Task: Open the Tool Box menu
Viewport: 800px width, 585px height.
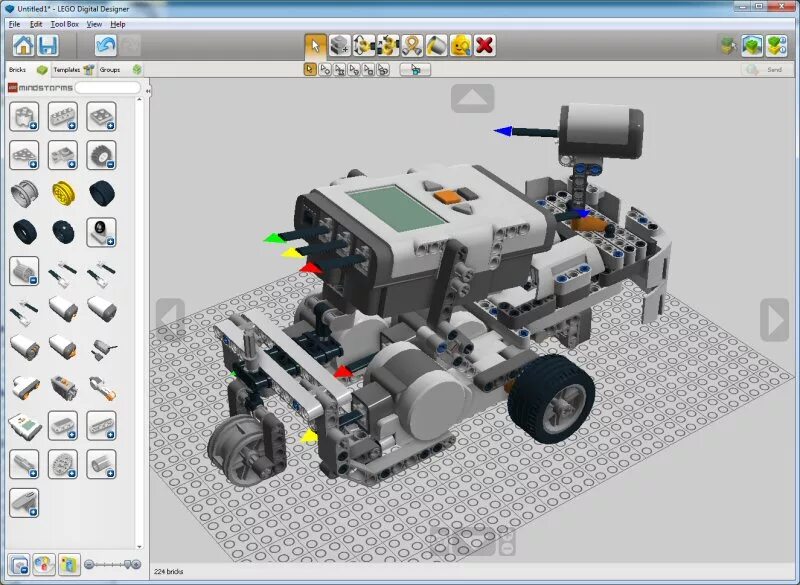Action: tap(64, 24)
